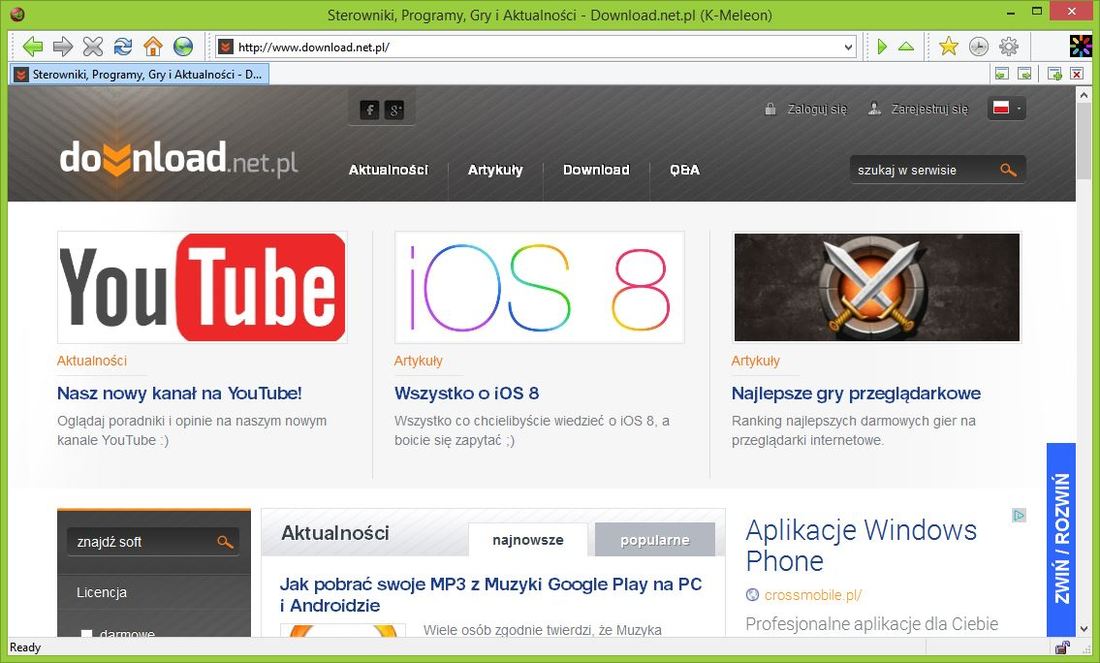This screenshot has width=1100, height=663.
Task: Click the download.net.pl site logo
Action: [x=179, y=158]
